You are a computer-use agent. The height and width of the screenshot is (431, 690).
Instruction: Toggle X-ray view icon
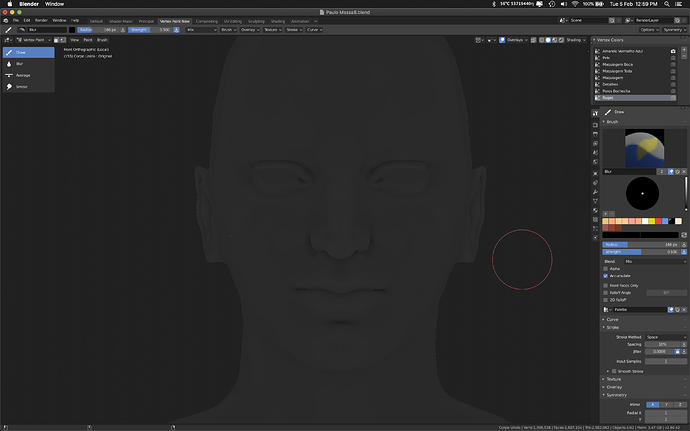point(533,40)
